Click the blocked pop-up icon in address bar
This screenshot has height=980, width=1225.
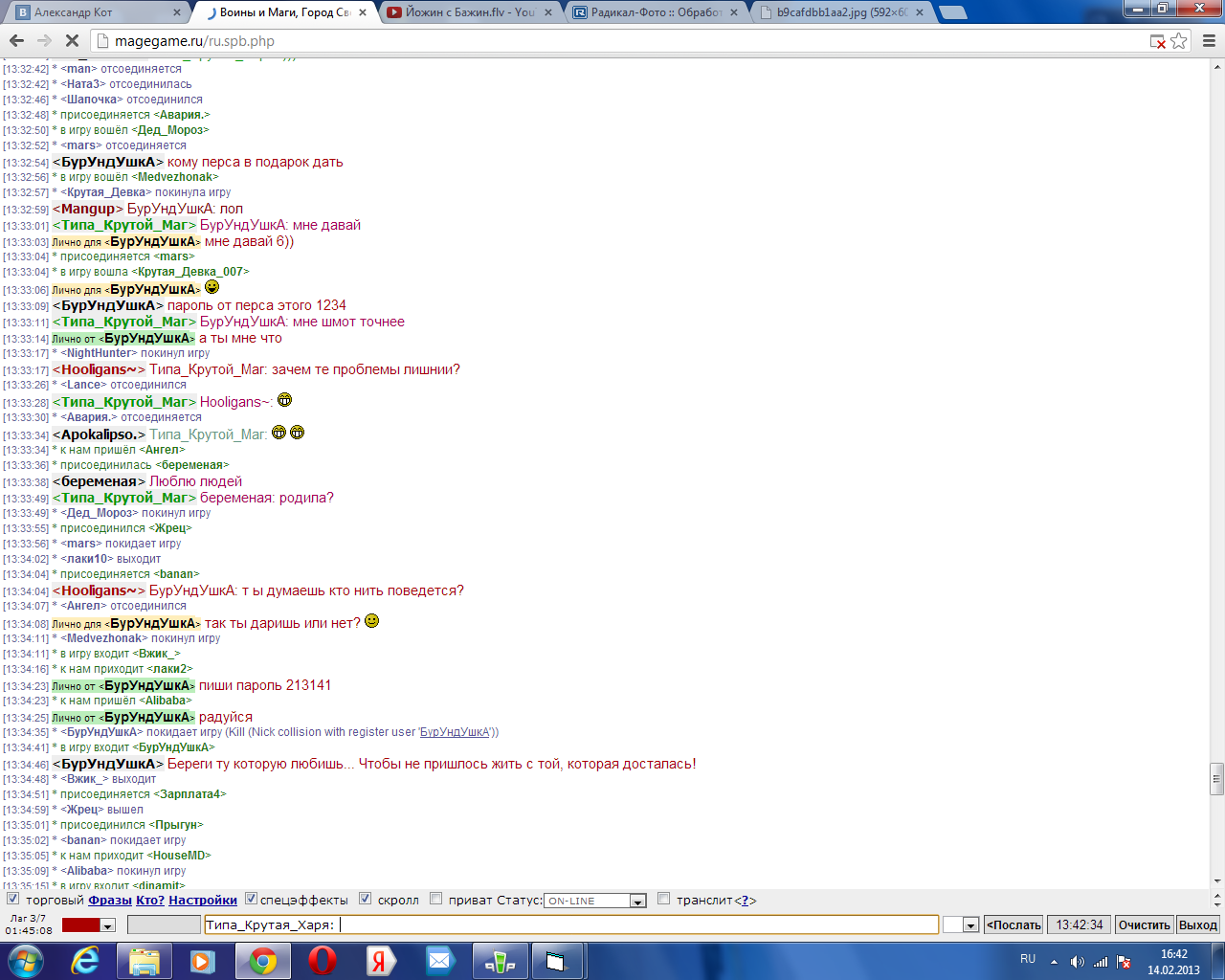1158,41
